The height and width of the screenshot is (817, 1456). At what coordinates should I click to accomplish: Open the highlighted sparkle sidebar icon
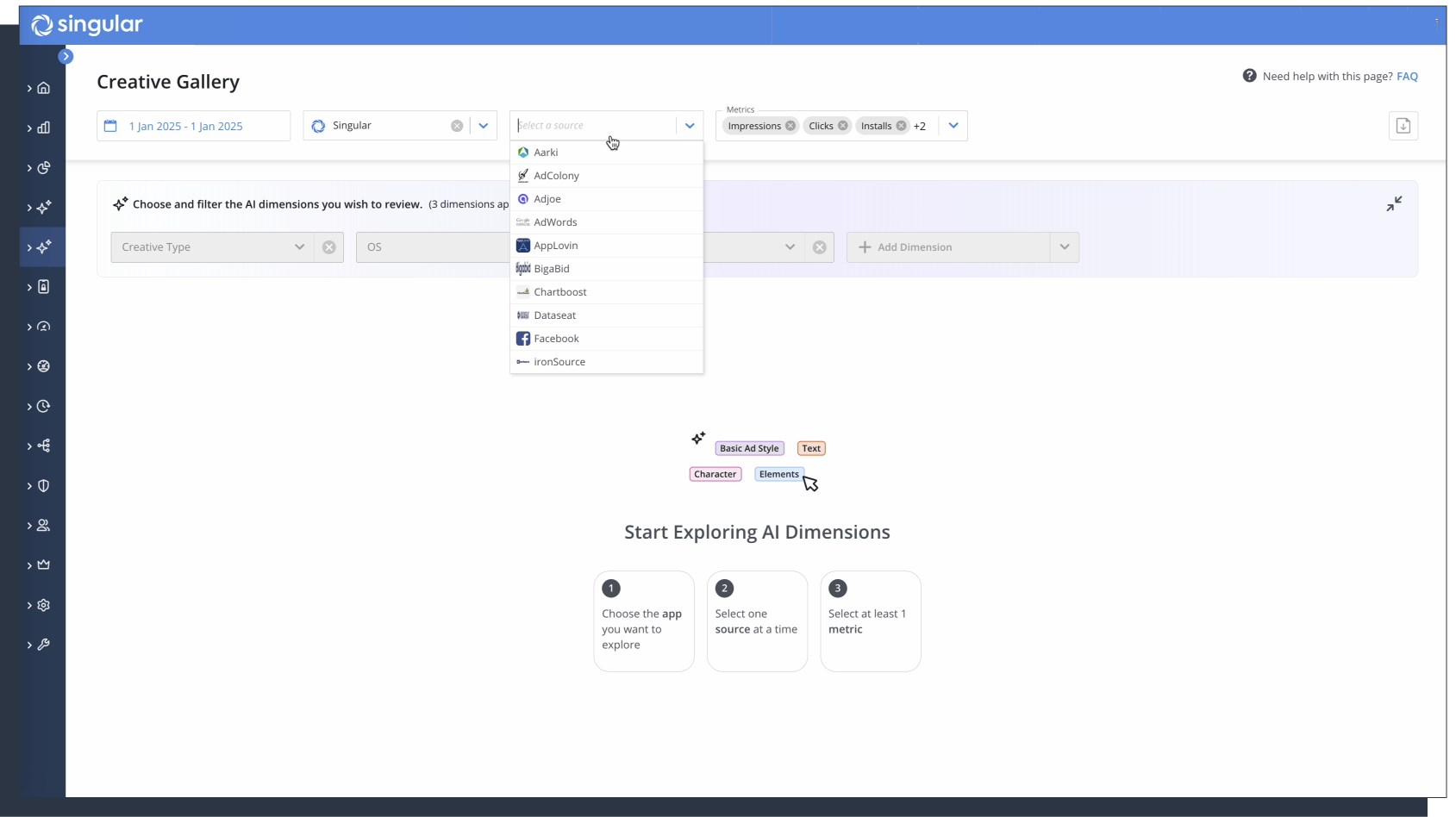[44, 246]
